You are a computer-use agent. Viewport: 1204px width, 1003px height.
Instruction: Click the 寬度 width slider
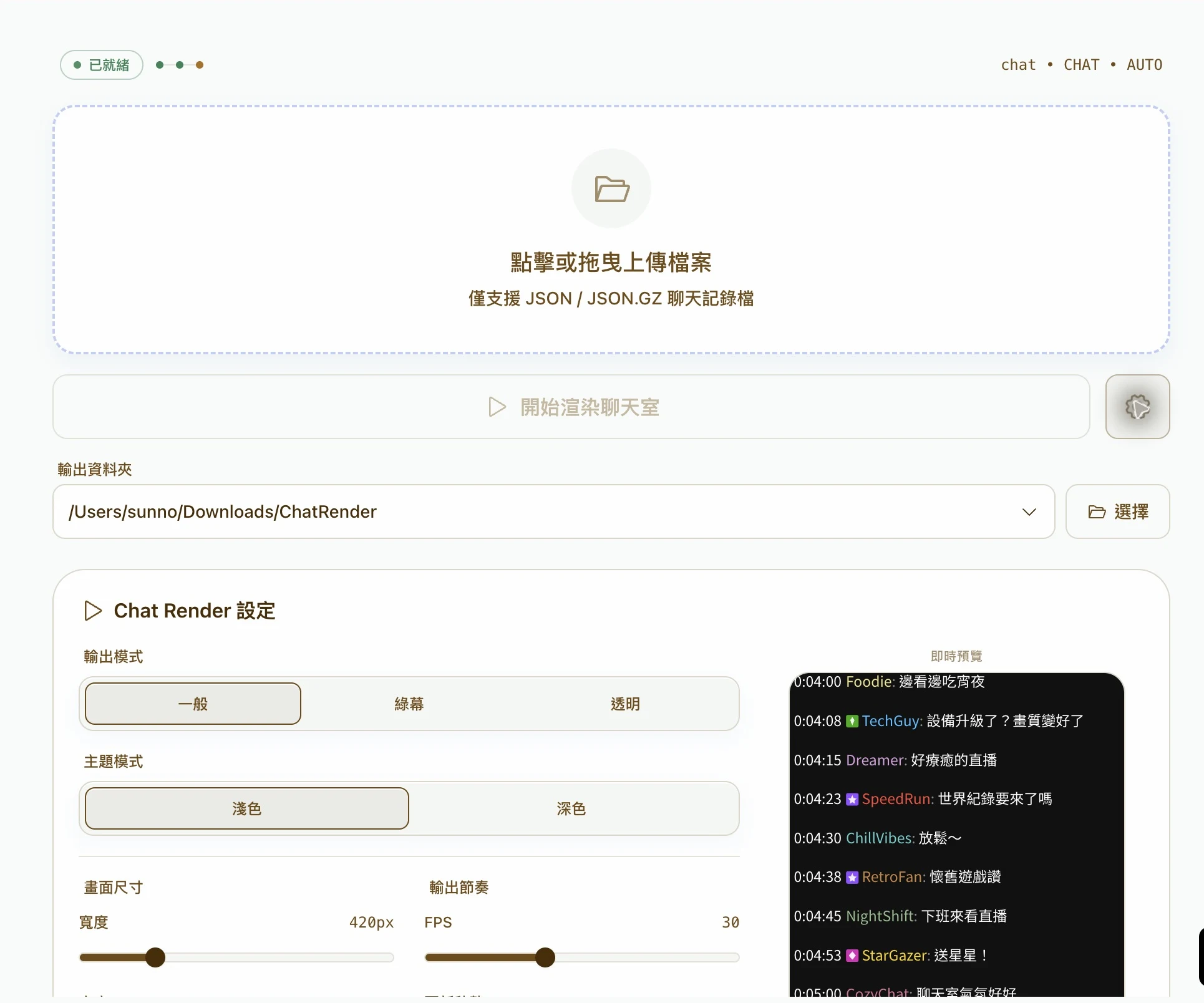coord(236,957)
